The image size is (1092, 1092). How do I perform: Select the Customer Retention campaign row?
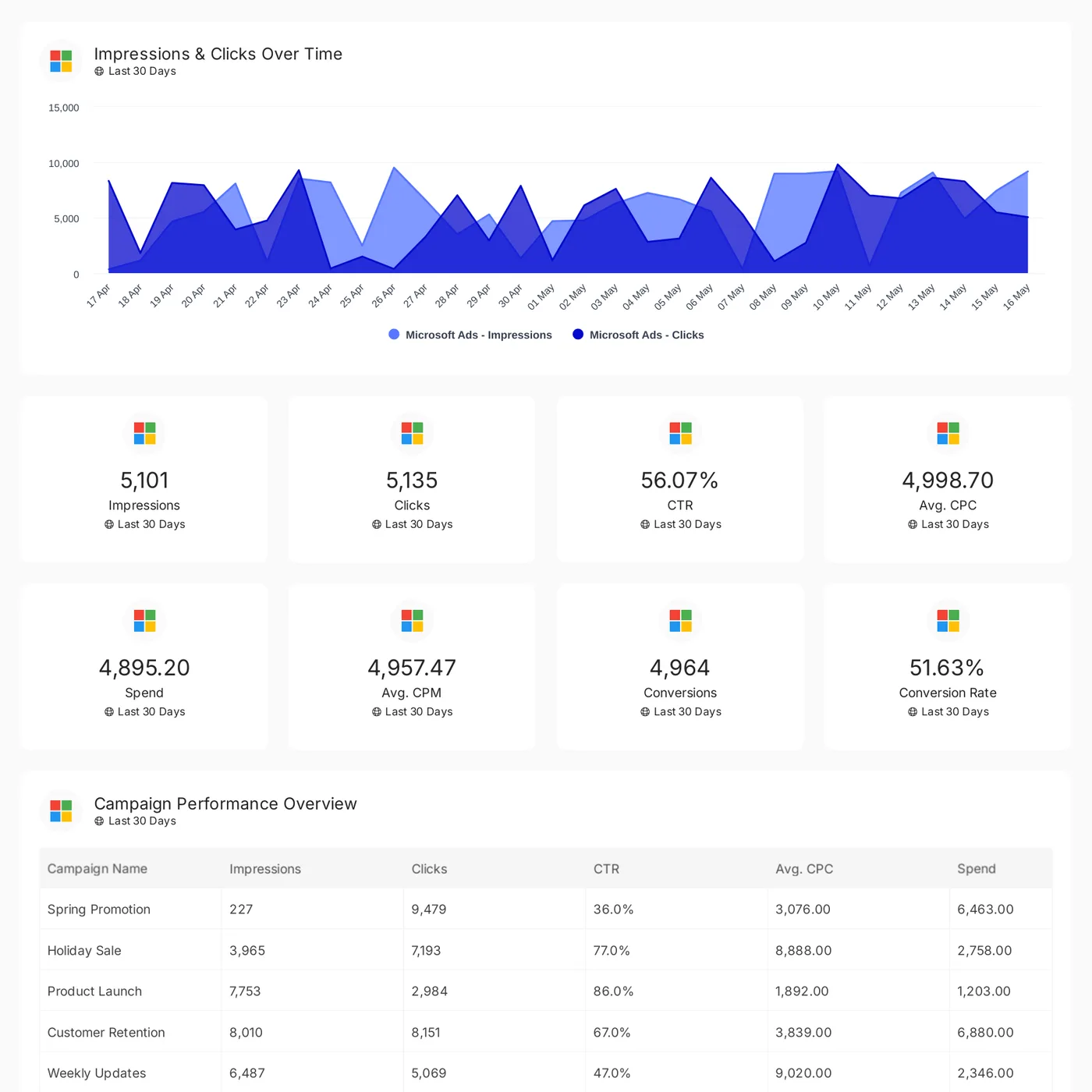546,1033
